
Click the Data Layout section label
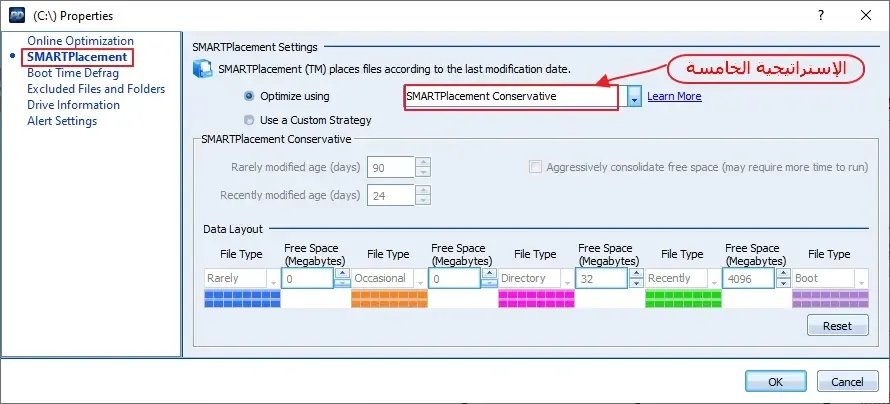pyautogui.click(x=233, y=229)
